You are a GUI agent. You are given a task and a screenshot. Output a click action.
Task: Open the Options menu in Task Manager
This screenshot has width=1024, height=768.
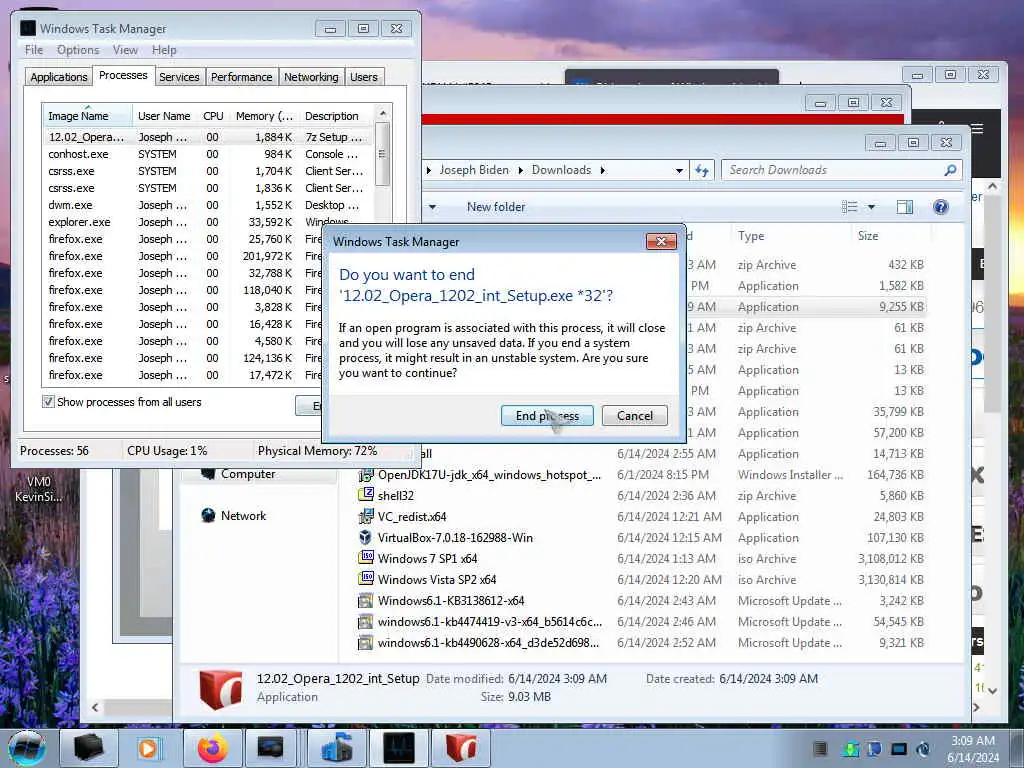tap(78, 50)
